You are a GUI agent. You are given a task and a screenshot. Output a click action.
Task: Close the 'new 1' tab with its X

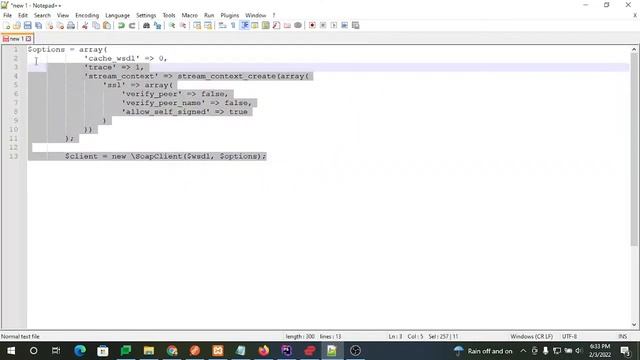(x=28, y=39)
